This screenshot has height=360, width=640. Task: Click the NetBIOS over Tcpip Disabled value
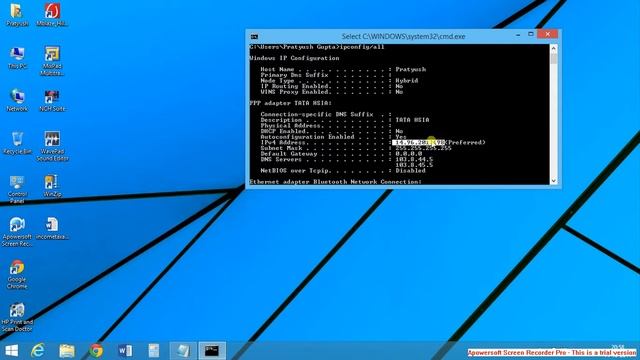coord(410,171)
